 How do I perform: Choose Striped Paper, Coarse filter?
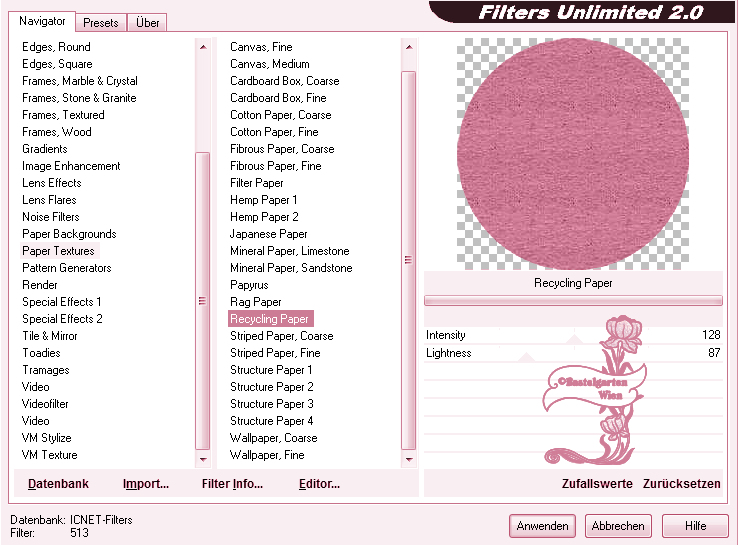click(281, 336)
